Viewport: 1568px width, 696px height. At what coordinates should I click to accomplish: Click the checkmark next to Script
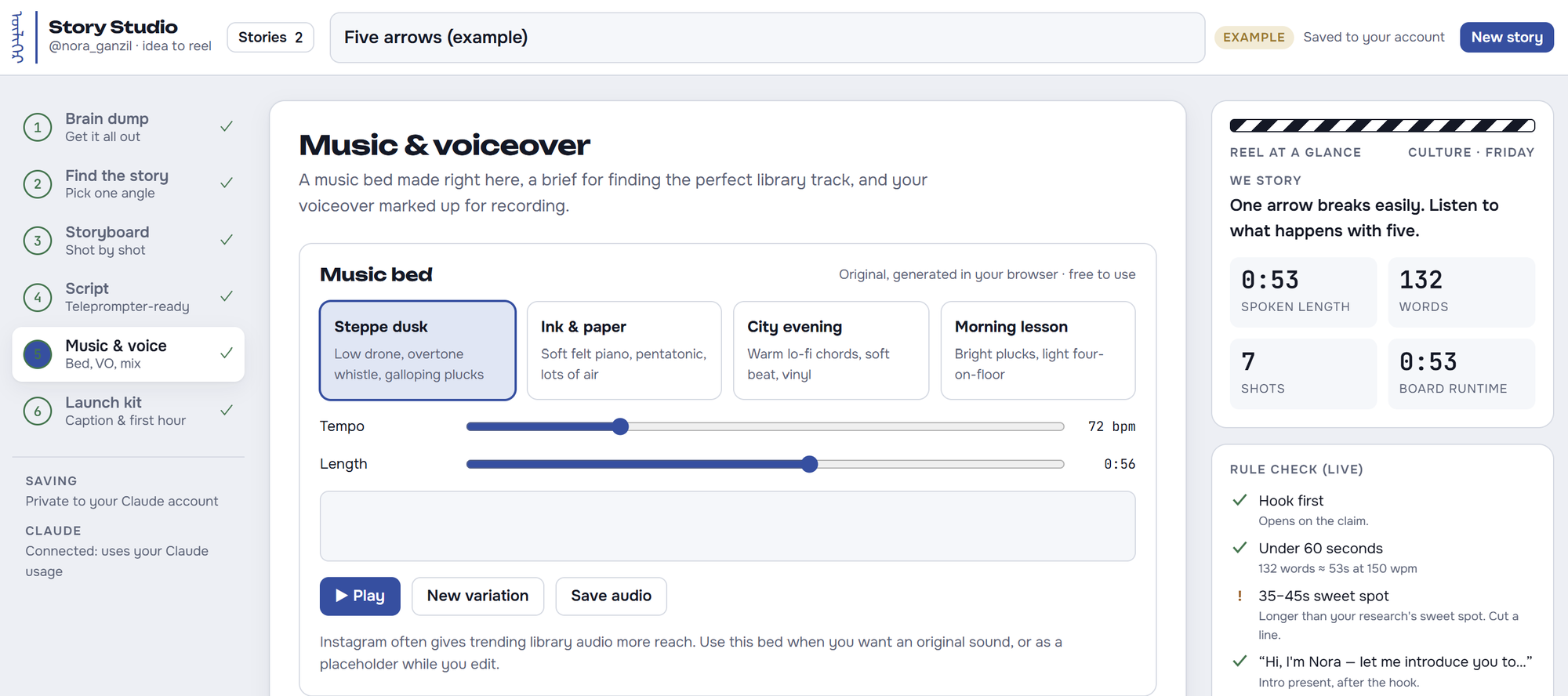227,296
